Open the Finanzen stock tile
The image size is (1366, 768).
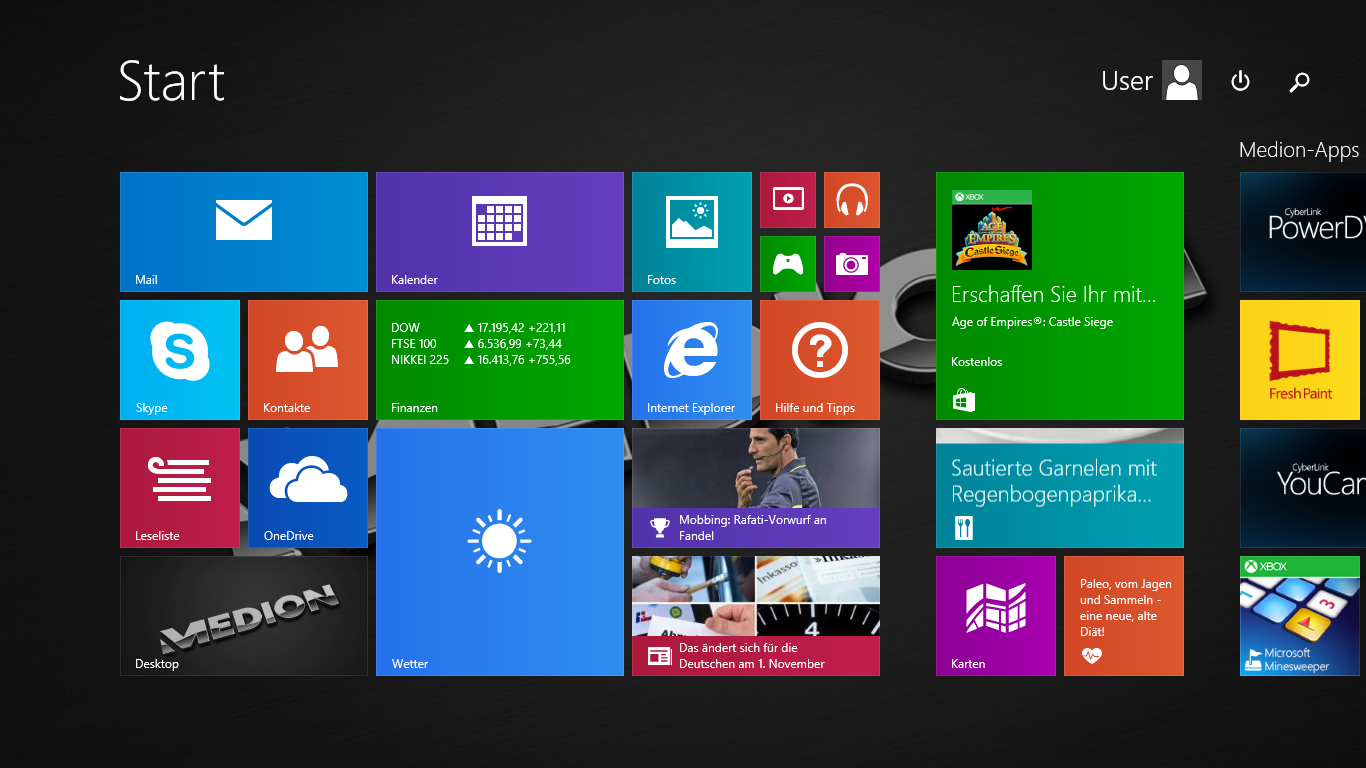click(x=500, y=360)
